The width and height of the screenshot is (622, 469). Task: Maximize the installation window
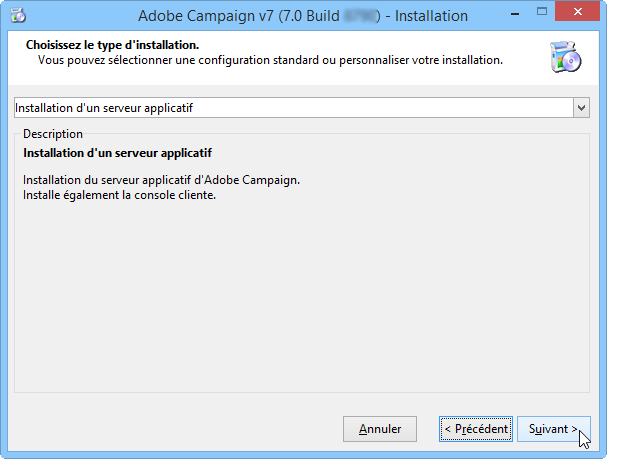(x=541, y=12)
